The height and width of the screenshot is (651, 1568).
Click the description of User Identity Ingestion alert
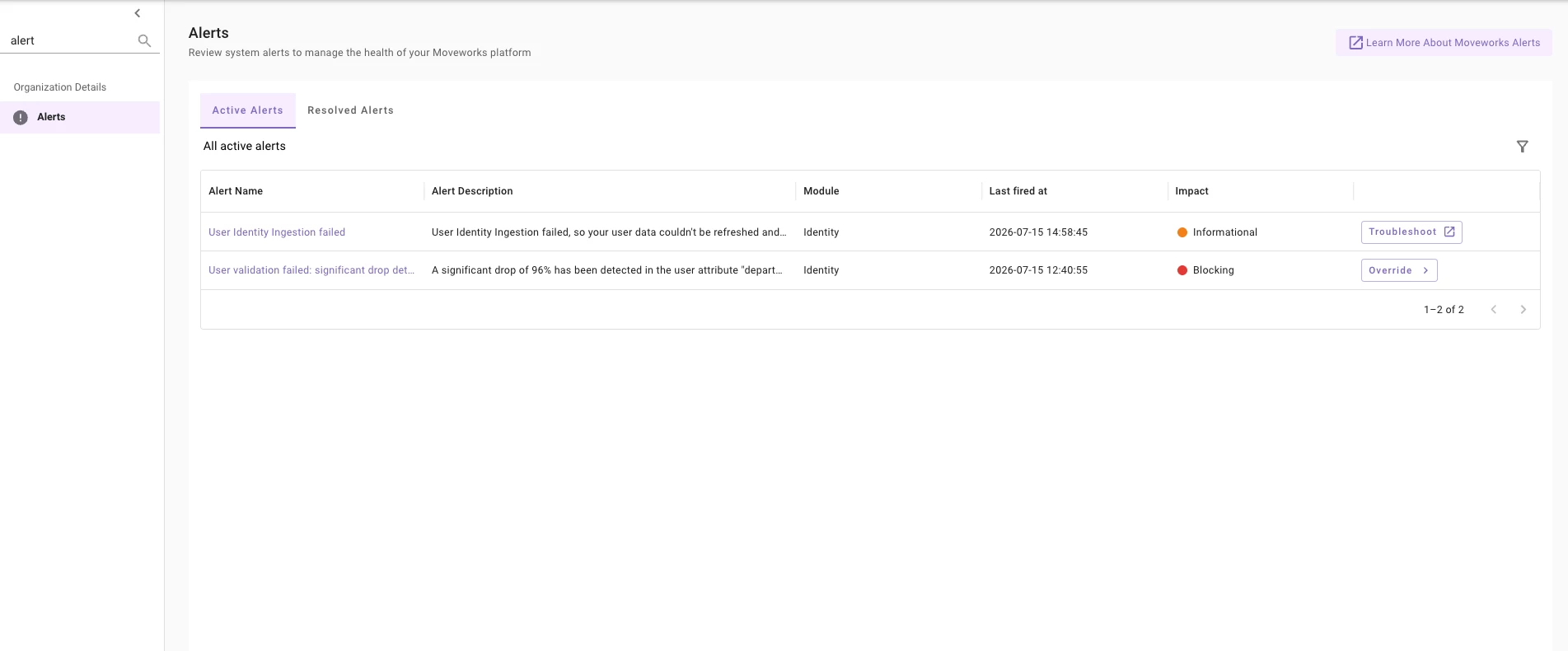pos(609,232)
